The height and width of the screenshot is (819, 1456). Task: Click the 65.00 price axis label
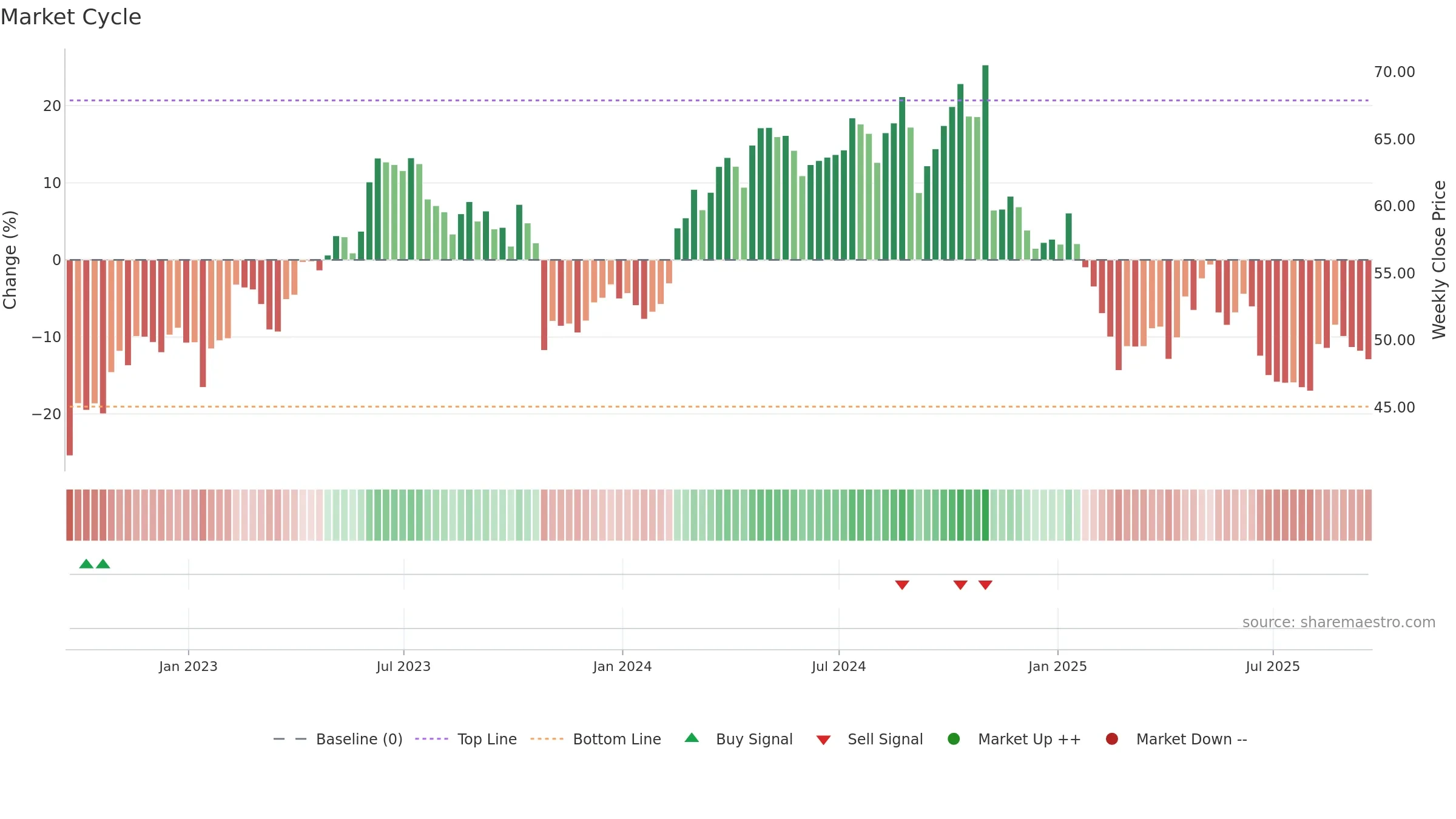(1394, 139)
